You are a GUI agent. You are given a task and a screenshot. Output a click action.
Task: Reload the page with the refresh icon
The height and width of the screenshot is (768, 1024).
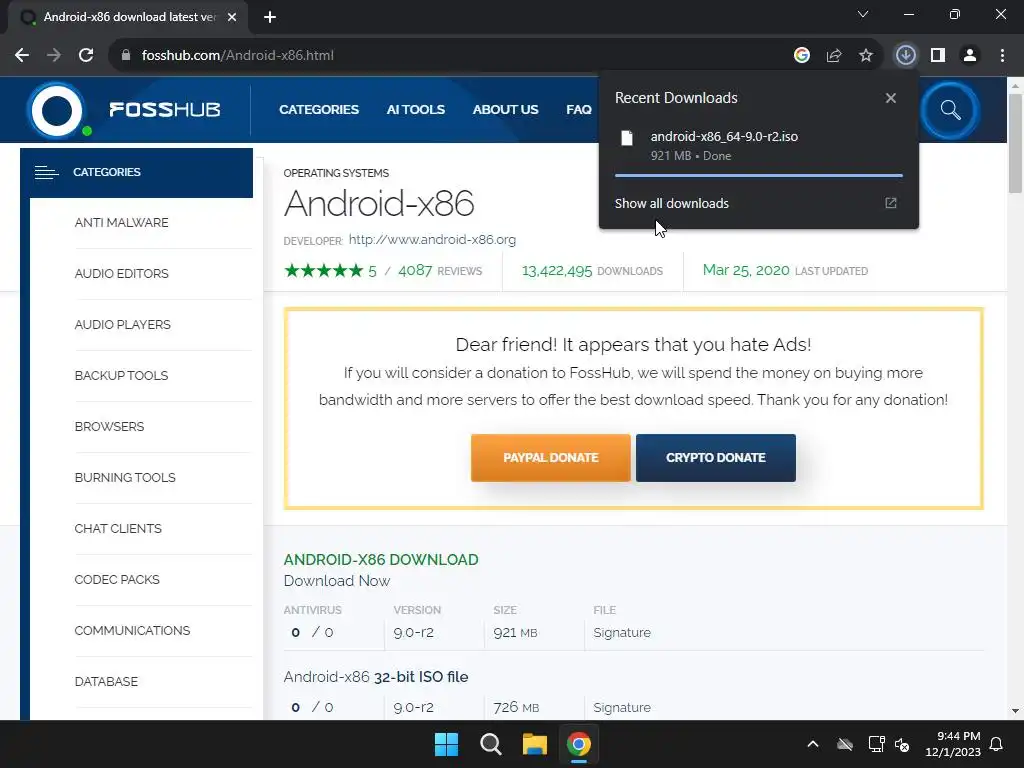click(86, 56)
